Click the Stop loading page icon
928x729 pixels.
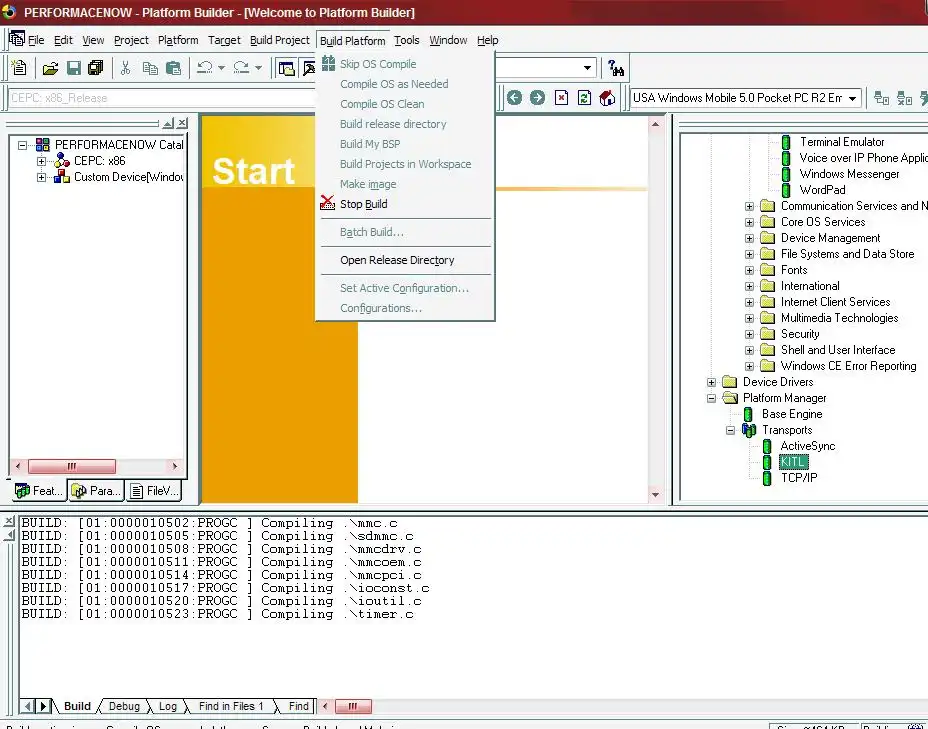561,98
